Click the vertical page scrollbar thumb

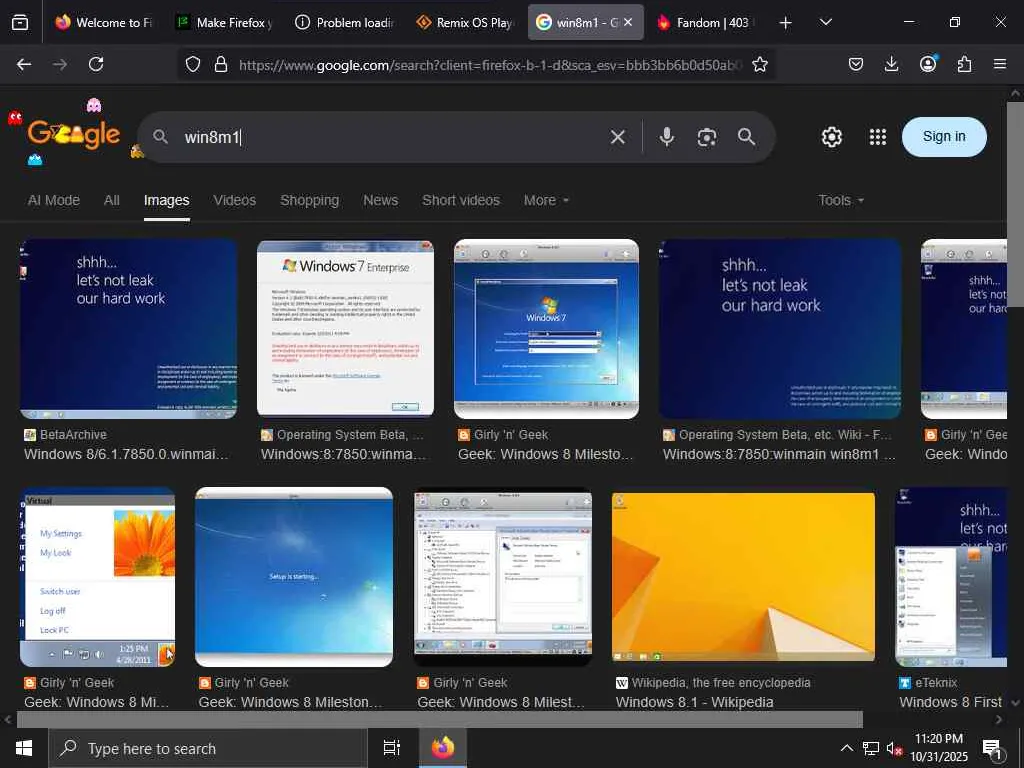[x=1015, y=203]
